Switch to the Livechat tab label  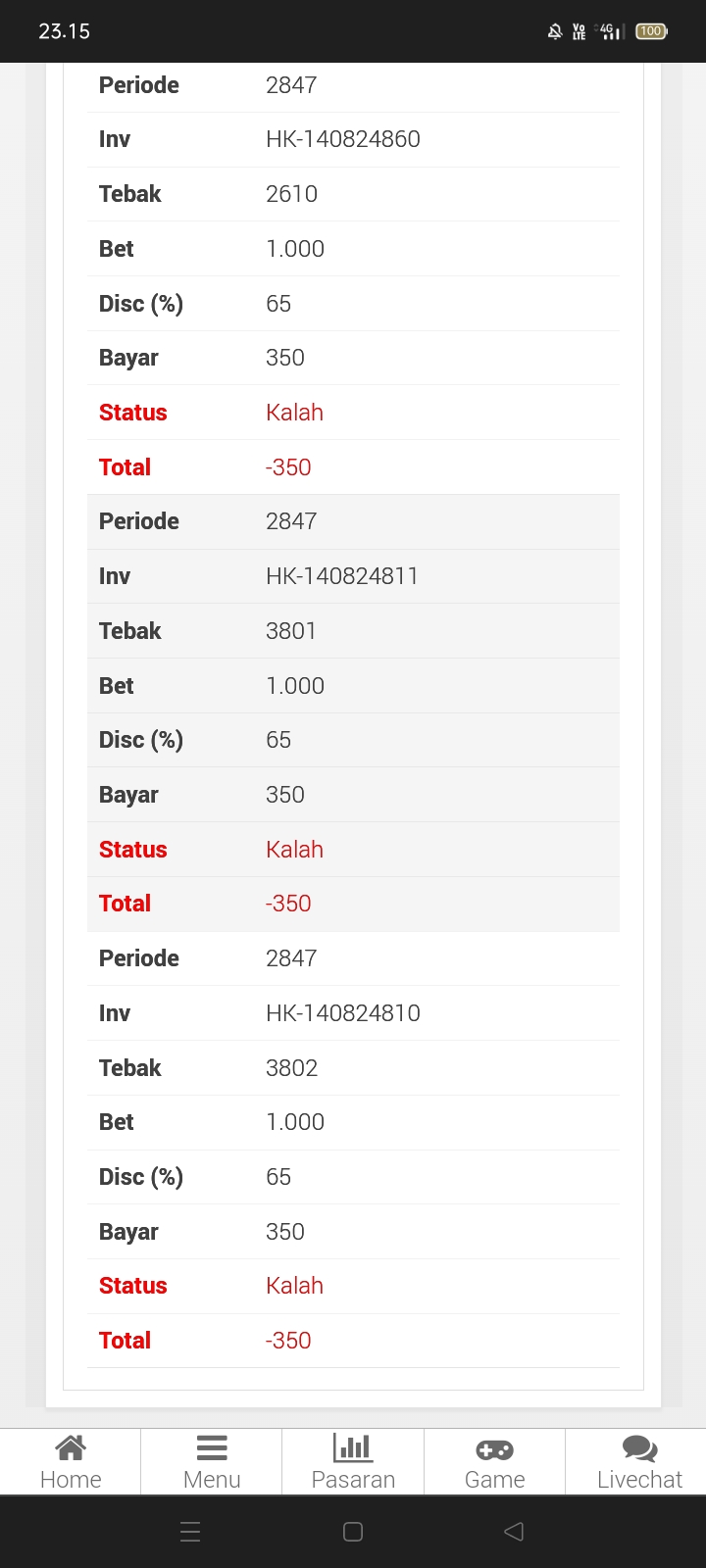[639, 1480]
